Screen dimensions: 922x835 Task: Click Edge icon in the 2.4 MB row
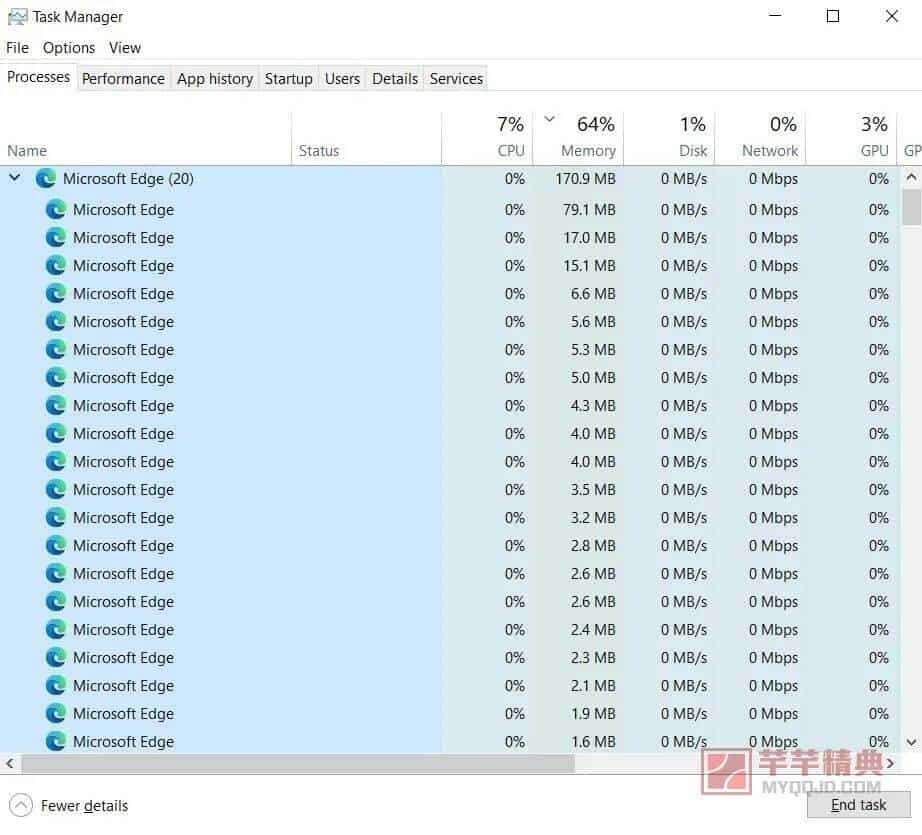point(55,629)
